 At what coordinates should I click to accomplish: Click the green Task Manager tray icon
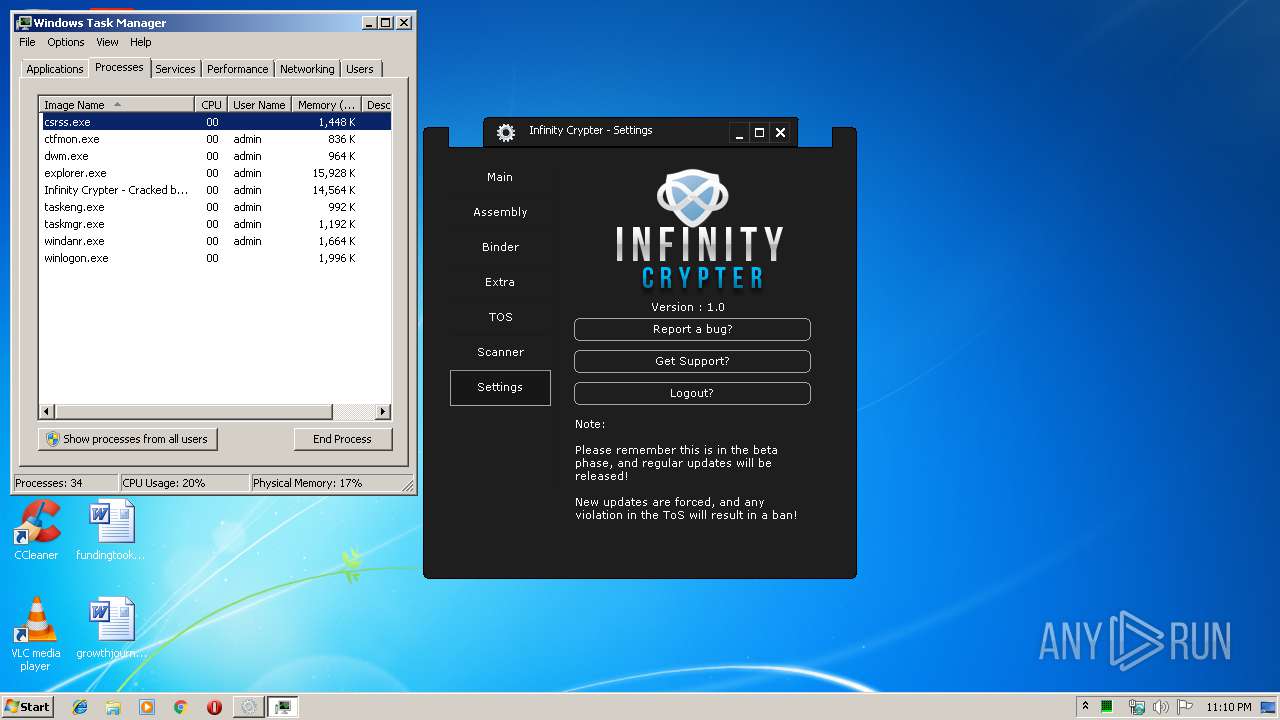[1108, 707]
